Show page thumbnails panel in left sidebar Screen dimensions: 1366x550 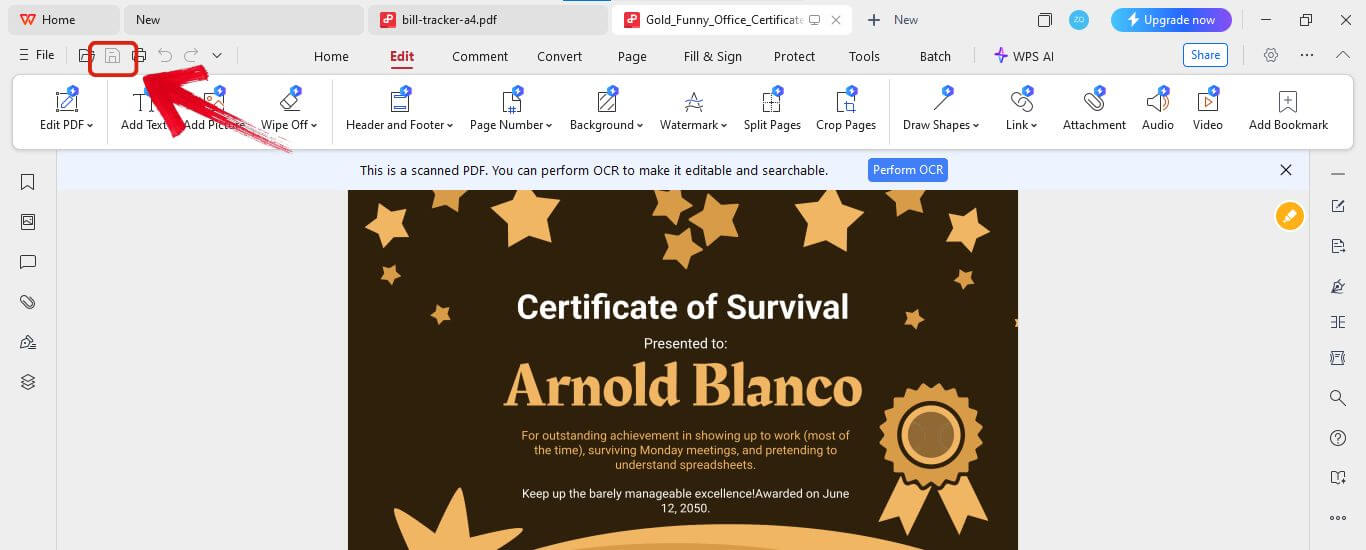tap(28, 222)
